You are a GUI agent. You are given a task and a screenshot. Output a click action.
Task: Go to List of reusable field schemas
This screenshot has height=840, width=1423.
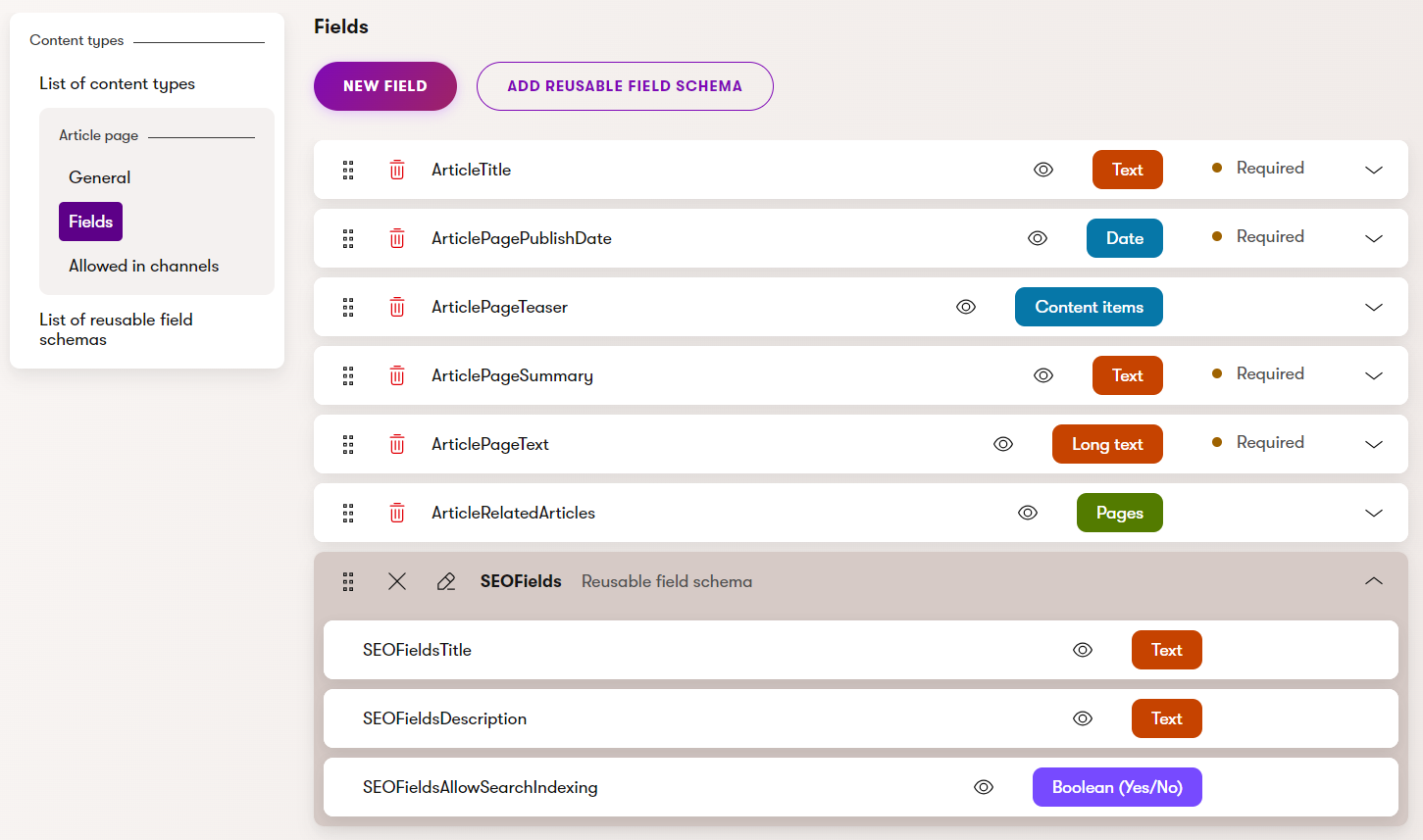tap(116, 329)
